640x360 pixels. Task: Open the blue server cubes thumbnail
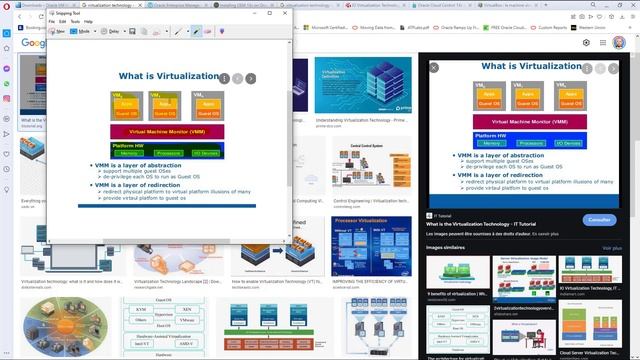363,85
